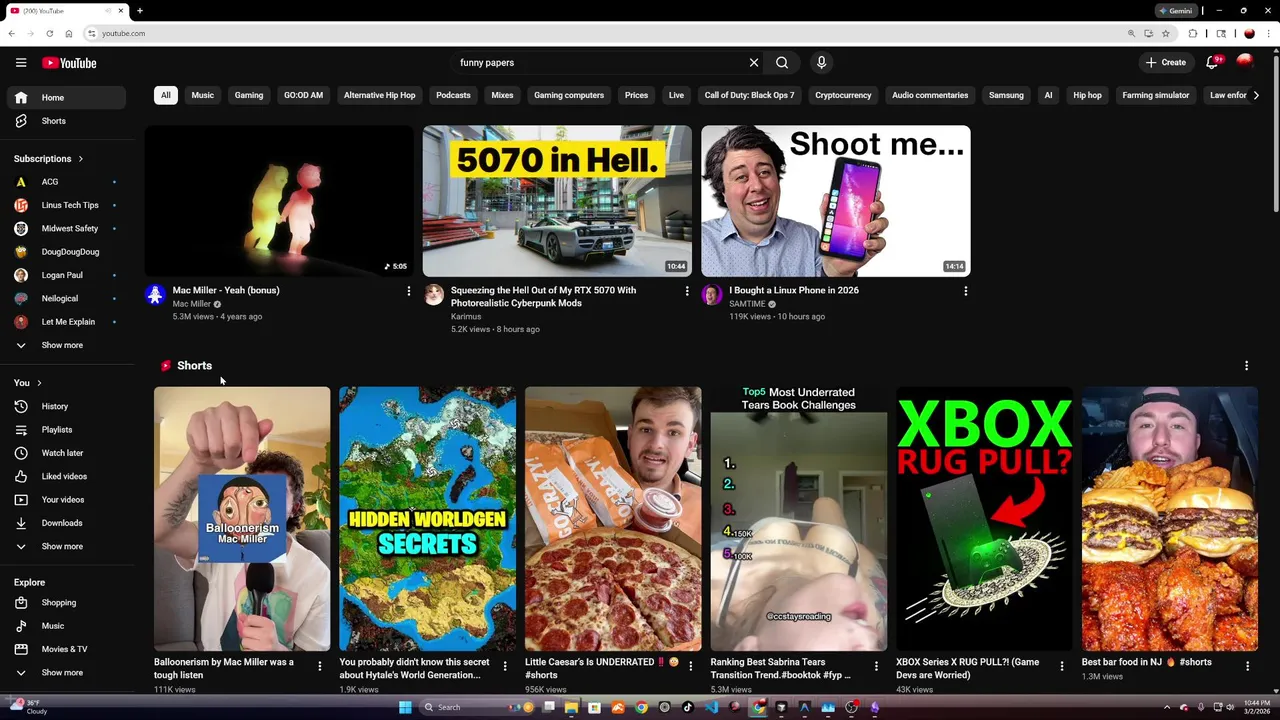The image size is (1280, 720).
Task: Select the Alternative Hip Hop chip
Action: 379,95
